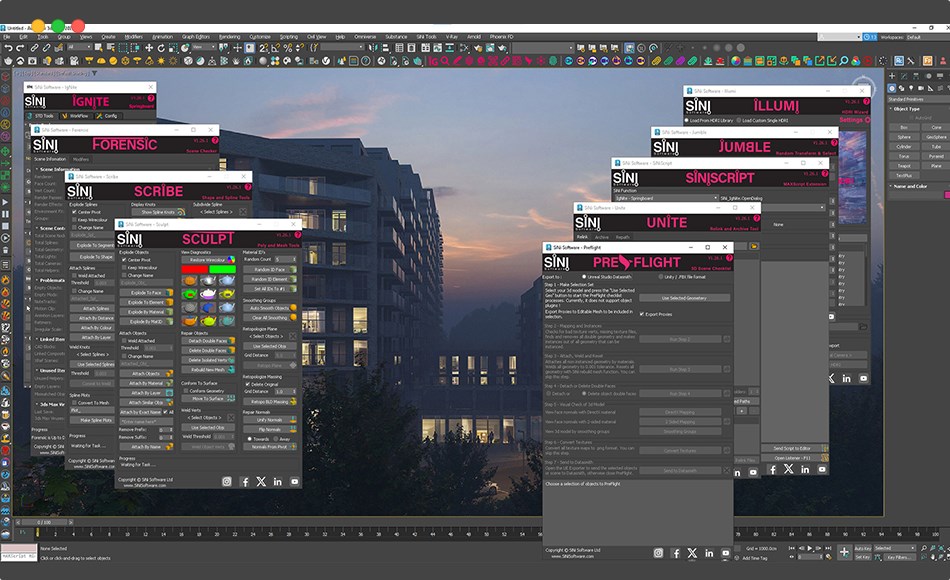
Task: Click the X (Twitter) icon in Sculpt footer
Action: (261, 481)
